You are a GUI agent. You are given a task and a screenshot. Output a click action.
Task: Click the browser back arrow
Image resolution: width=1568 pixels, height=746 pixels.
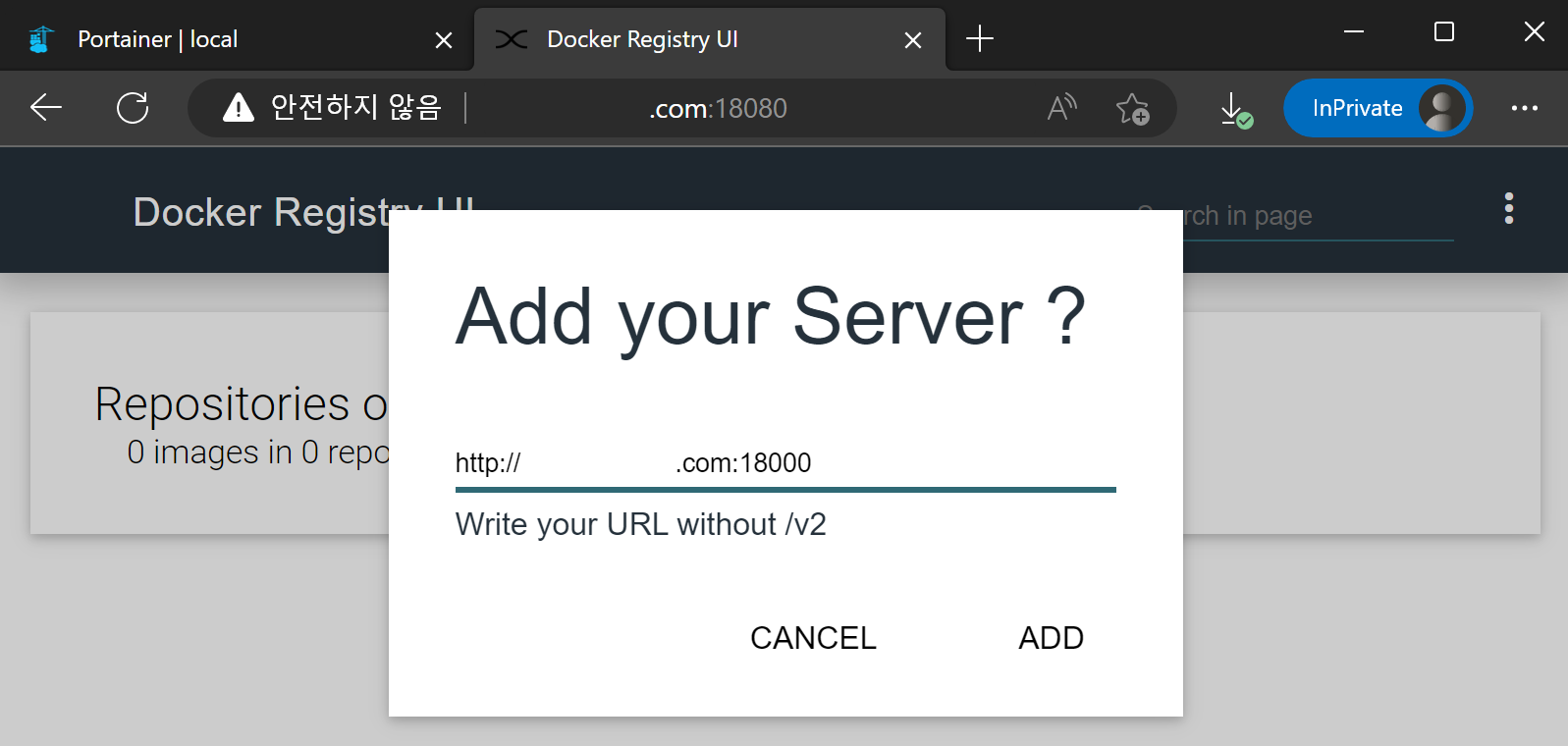(x=46, y=108)
